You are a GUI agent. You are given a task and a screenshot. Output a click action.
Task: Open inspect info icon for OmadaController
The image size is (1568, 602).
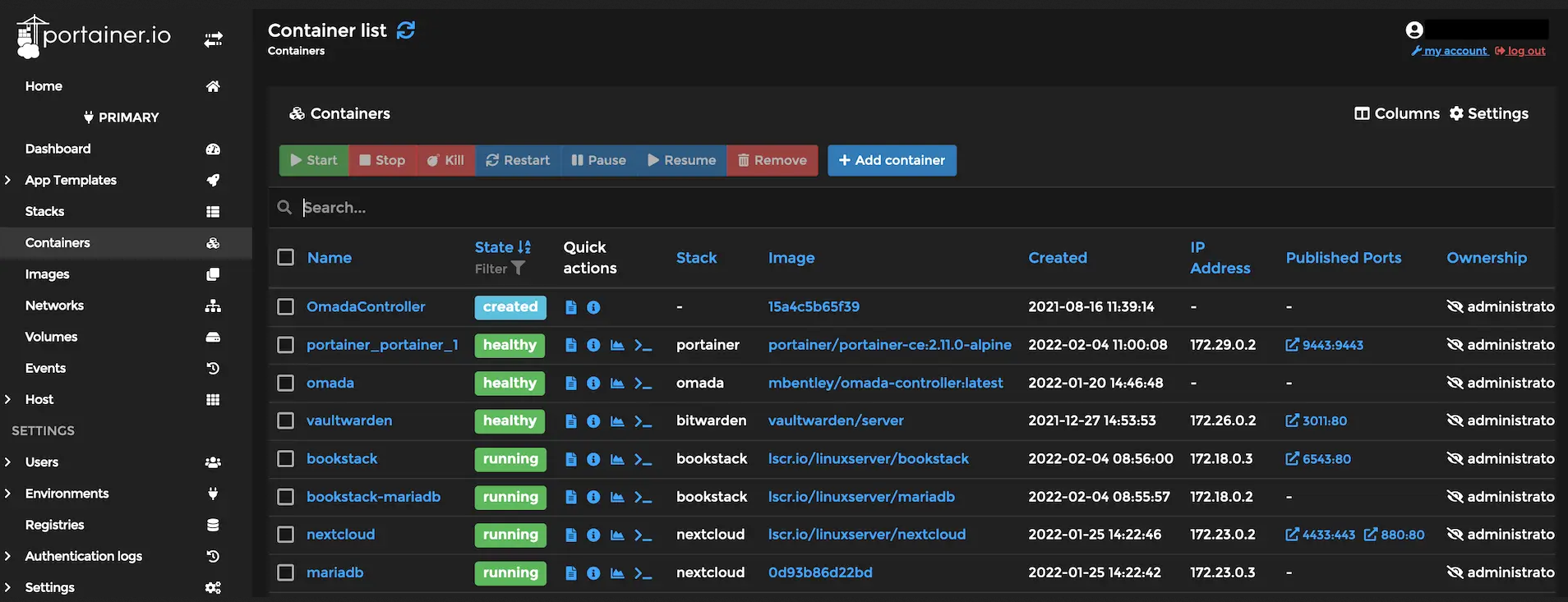tap(593, 307)
